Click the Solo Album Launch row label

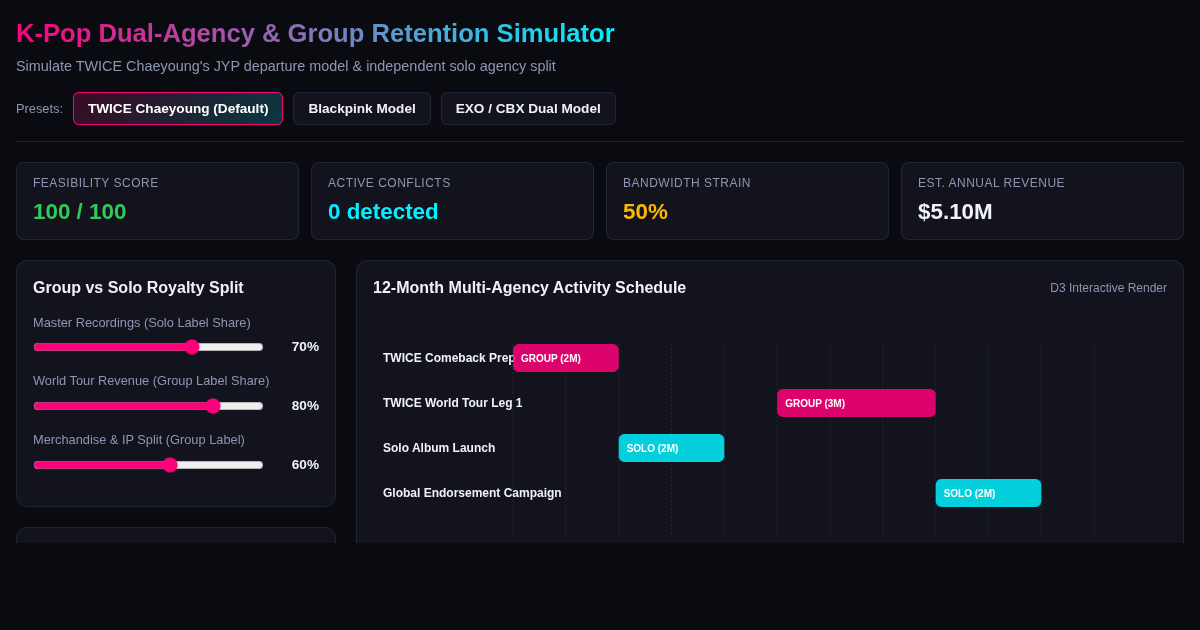439,448
